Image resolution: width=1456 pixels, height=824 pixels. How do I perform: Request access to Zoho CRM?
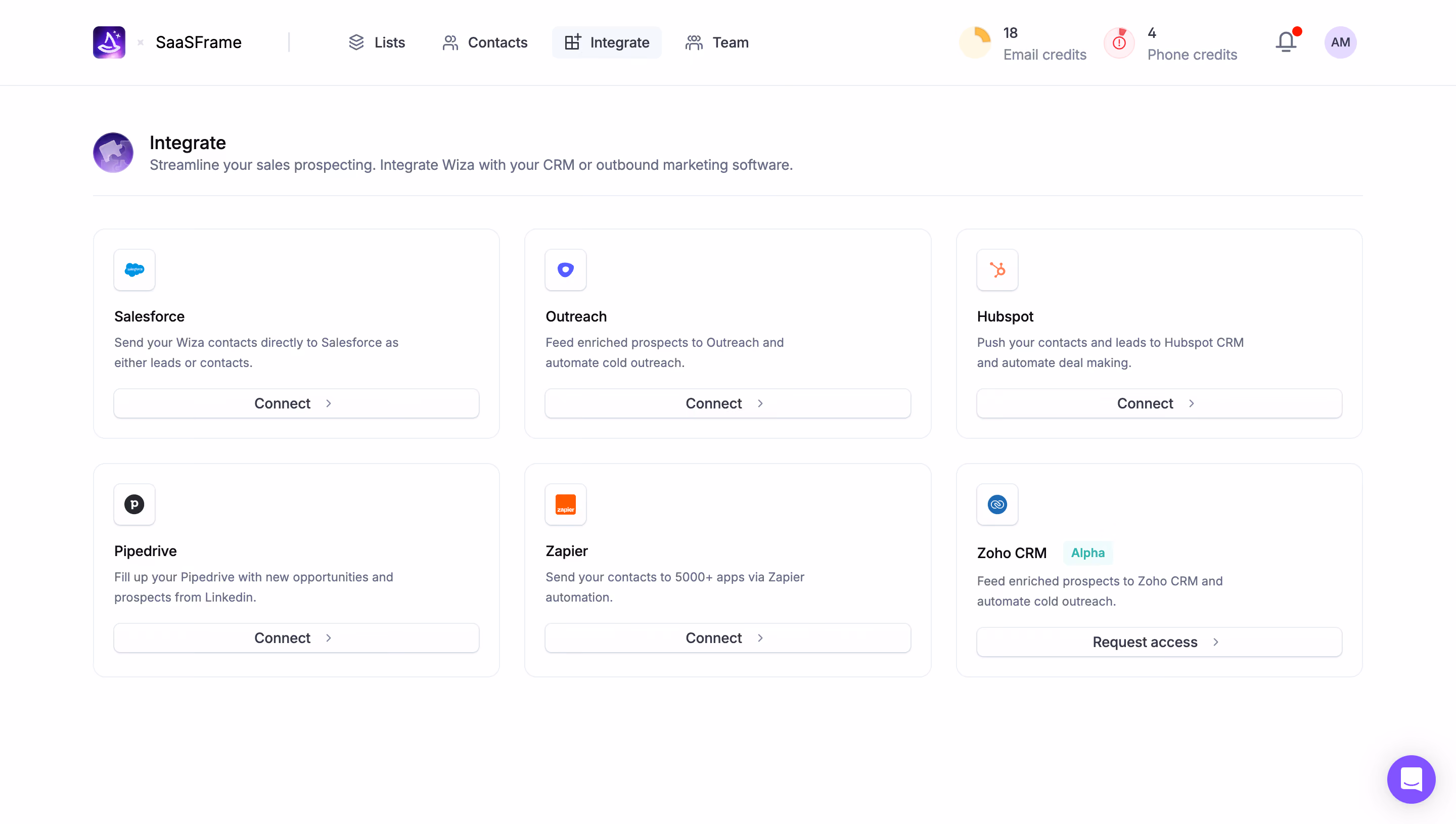(x=1159, y=642)
